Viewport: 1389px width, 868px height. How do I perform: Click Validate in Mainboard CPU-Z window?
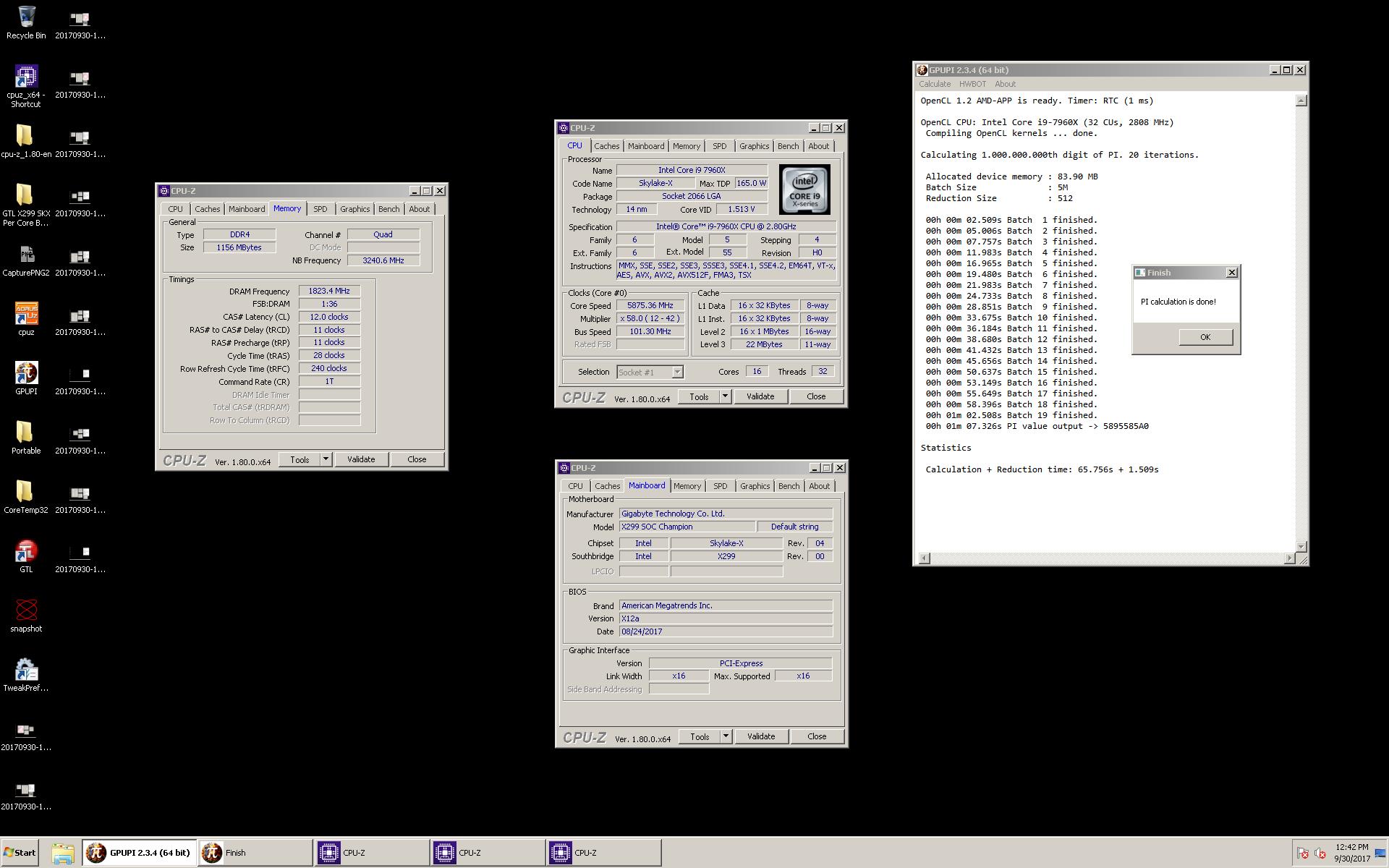coord(761,736)
